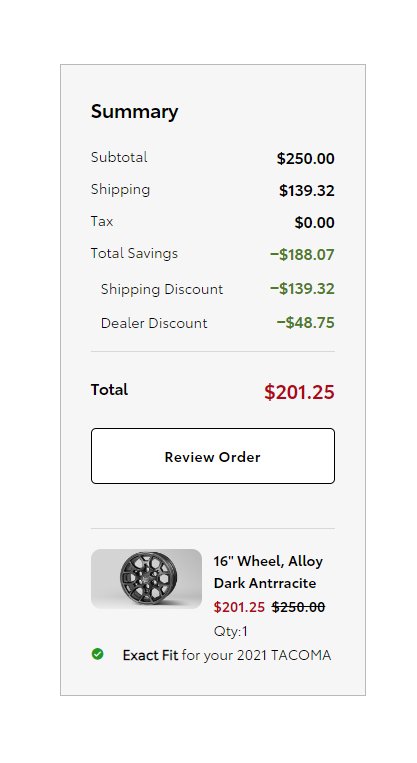Click the Summary heading
The image size is (417, 763).
(x=134, y=111)
